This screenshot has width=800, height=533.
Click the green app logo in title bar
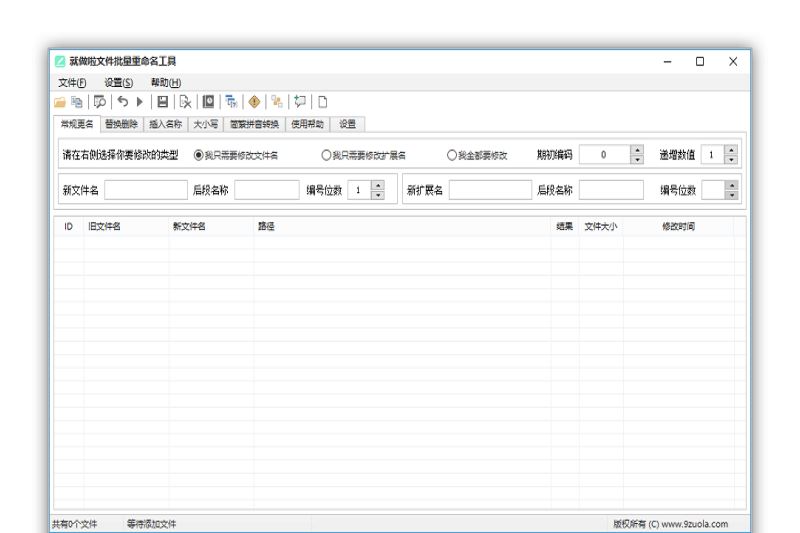[x=60, y=61]
